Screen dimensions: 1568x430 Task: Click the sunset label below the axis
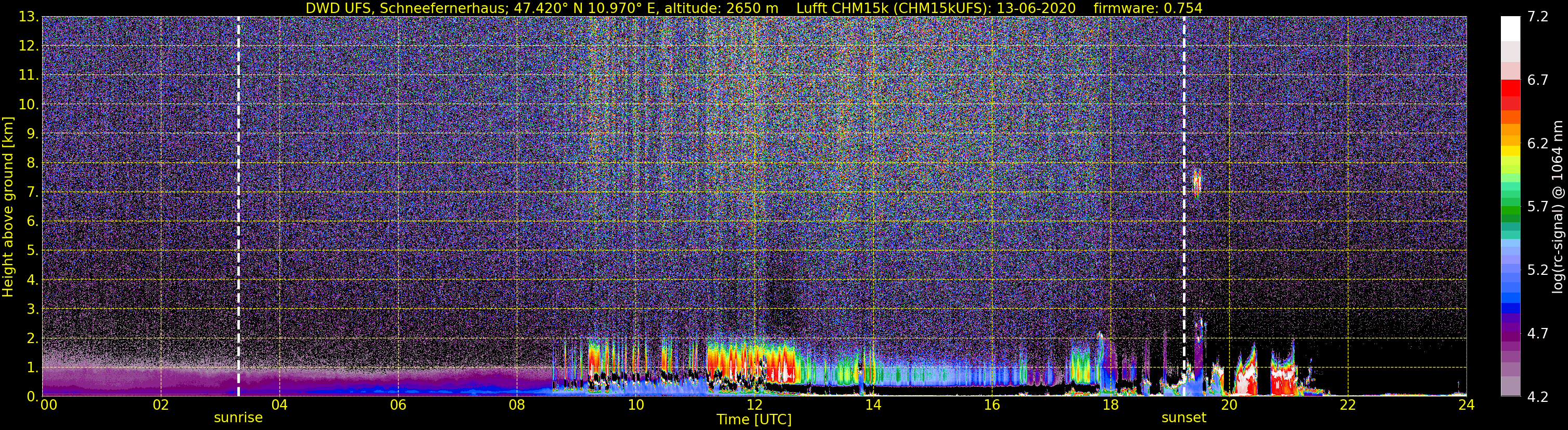1184,418
